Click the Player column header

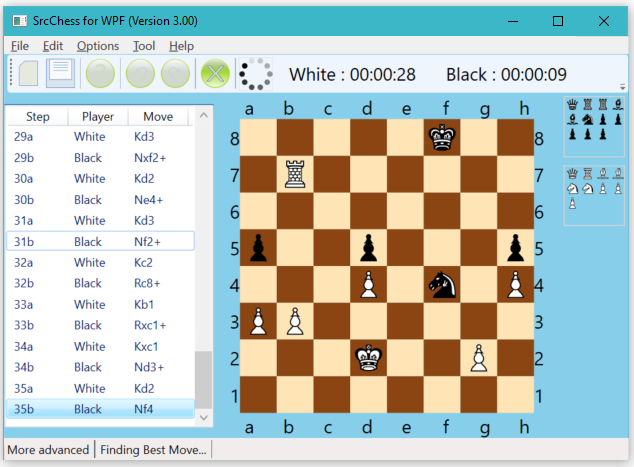(98, 116)
